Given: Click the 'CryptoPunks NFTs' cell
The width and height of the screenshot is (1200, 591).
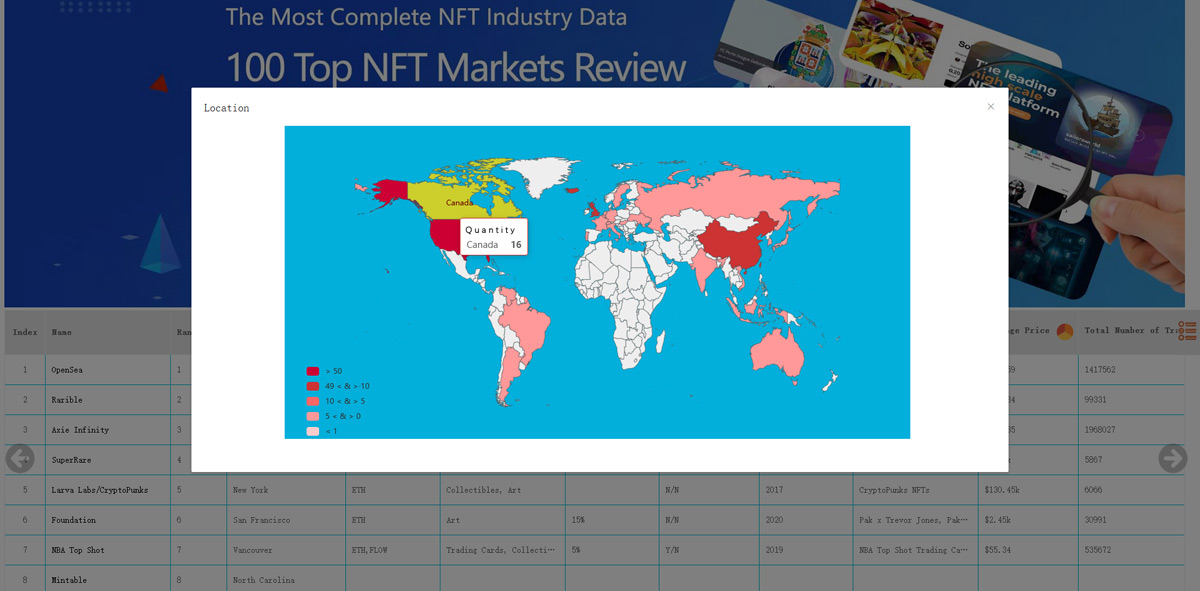Looking at the screenshot, I should [x=915, y=490].
